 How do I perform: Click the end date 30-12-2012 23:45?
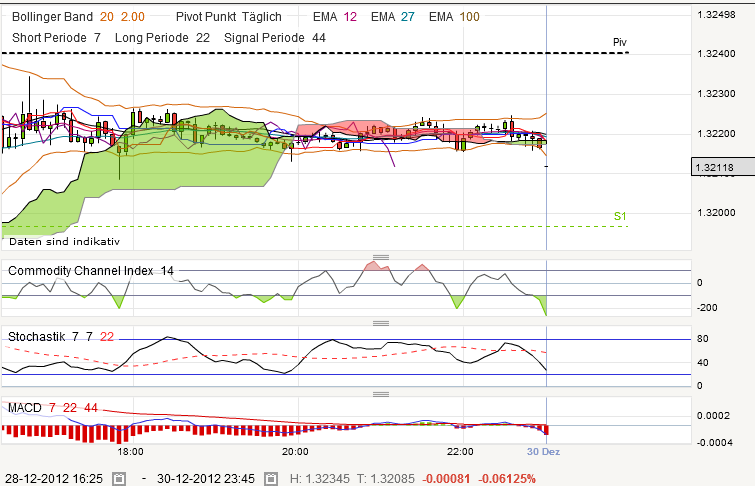pos(206,479)
